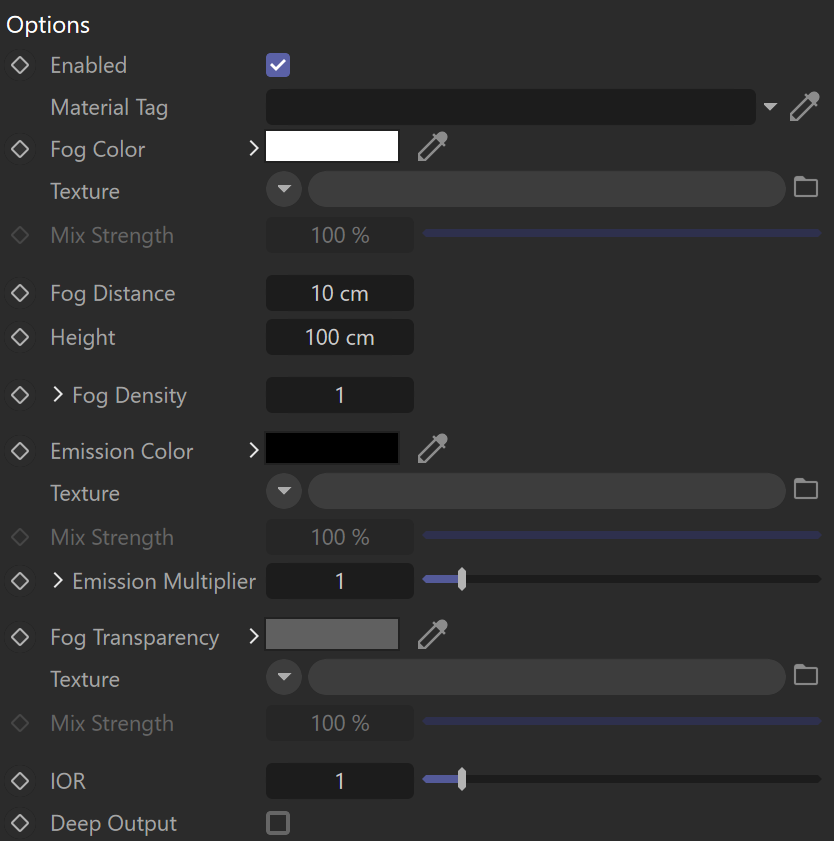Click the Fog Distance value field
Screen dimensions: 834x841
pyautogui.click(x=339, y=293)
